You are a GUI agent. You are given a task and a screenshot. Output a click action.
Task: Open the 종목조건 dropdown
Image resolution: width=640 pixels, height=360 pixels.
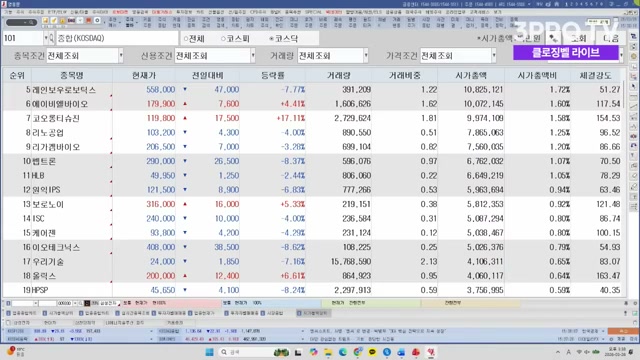(x=84, y=56)
